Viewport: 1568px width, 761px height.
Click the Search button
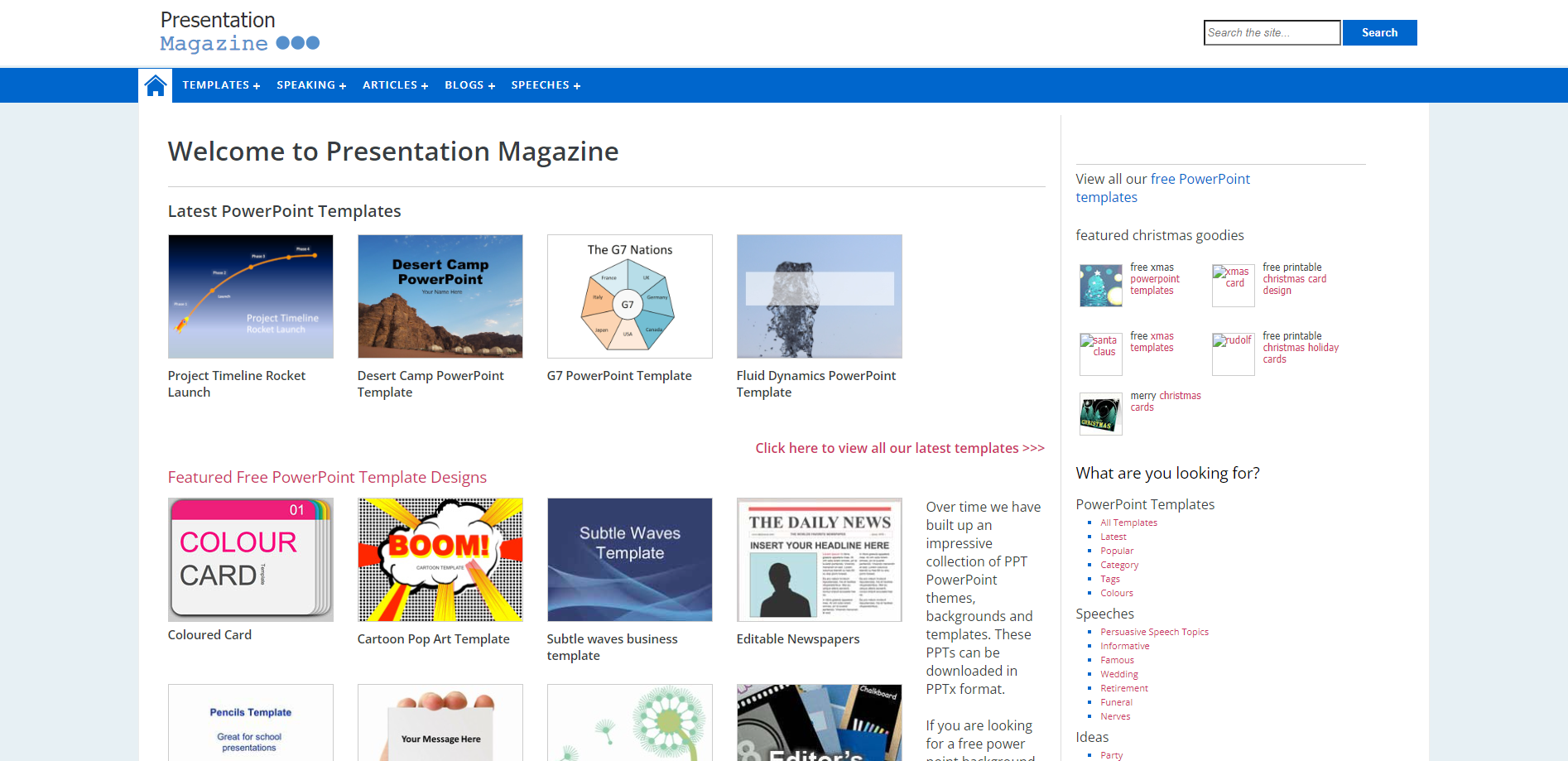(1379, 32)
